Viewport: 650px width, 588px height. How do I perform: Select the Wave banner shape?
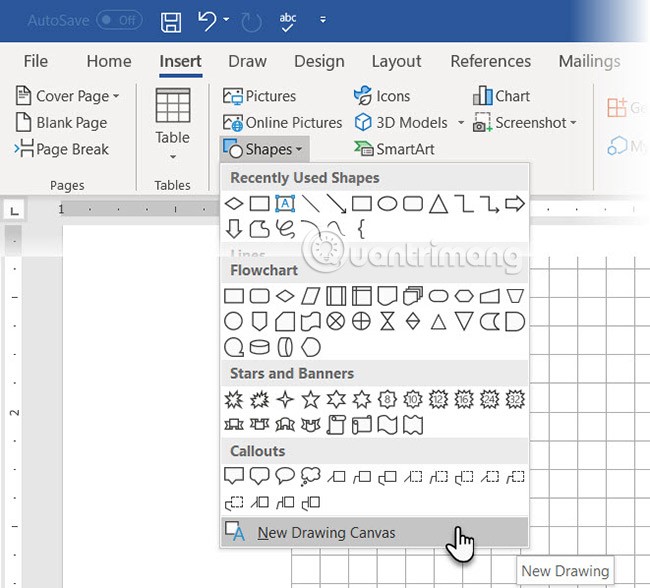point(387,425)
